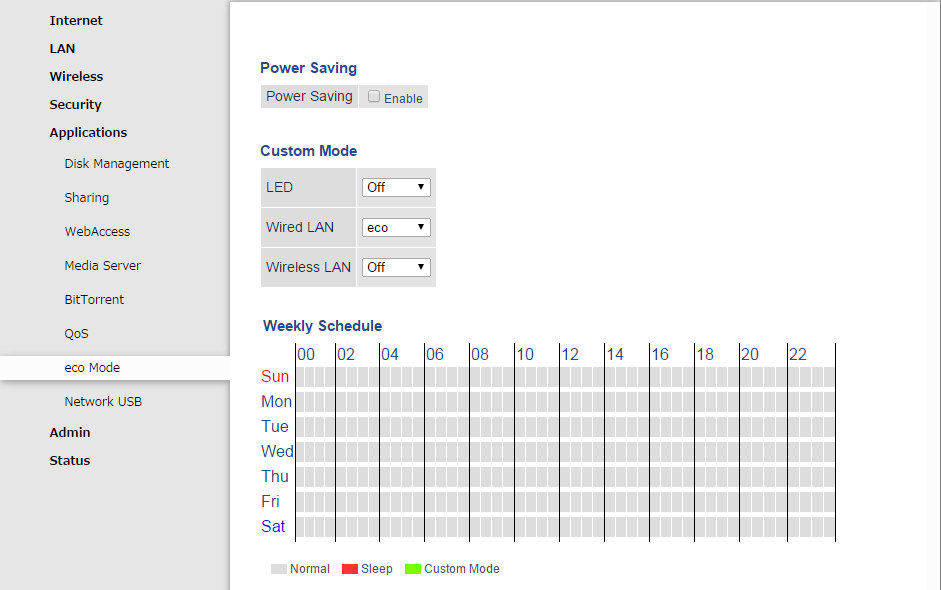941x590 pixels.
Task: Click the Sat row label in schedule
Action: pos(273,526)
